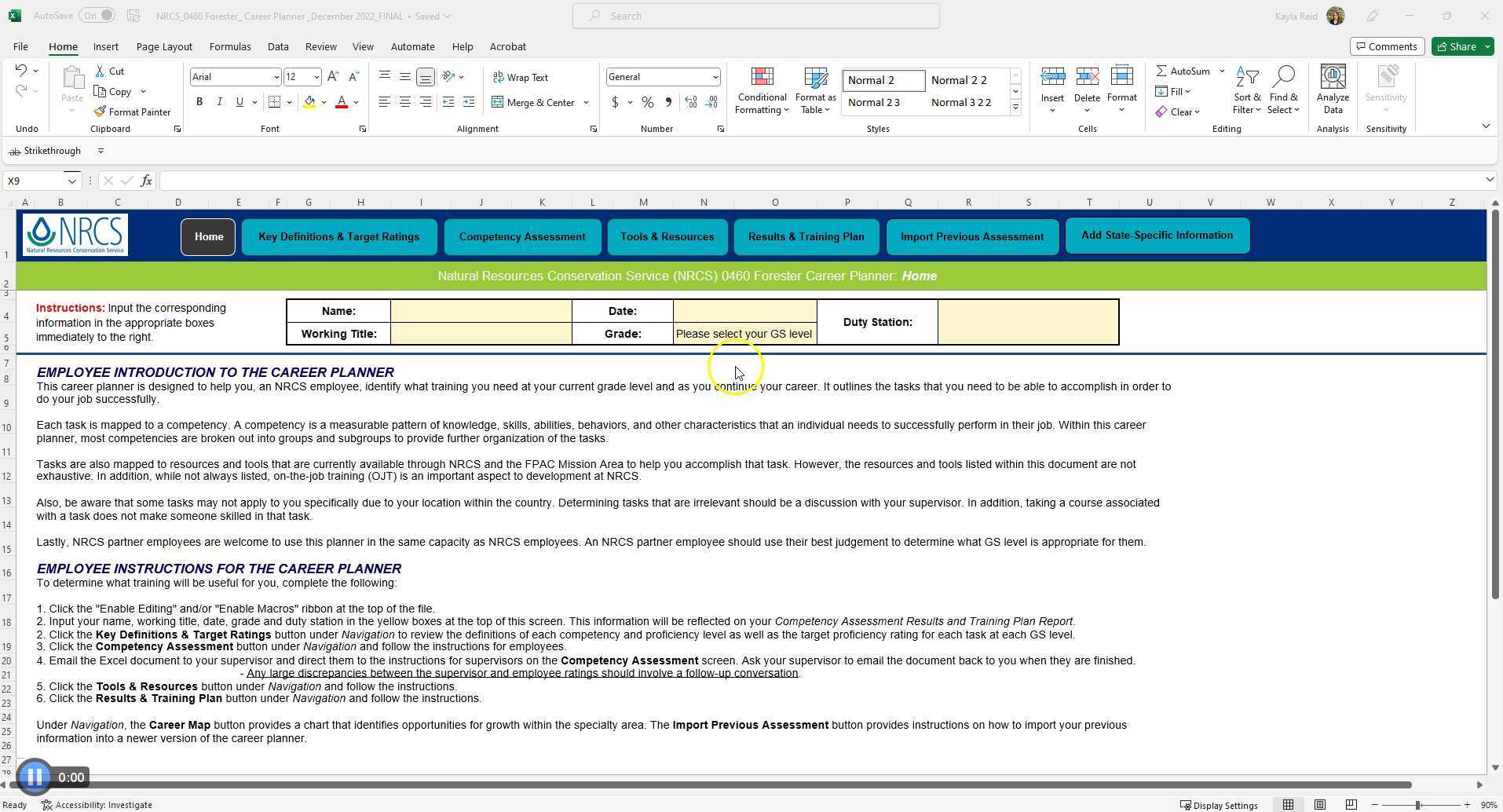Click inside the formula bar
This screenshot has height=812, width=1503.
(550, 180)
